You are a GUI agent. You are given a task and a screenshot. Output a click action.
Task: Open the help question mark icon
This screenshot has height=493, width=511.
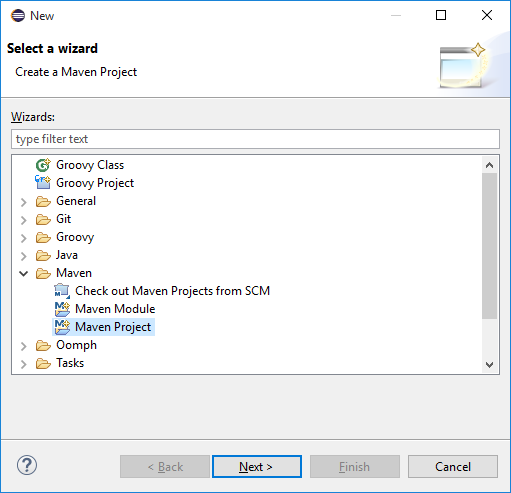[27, 466]
